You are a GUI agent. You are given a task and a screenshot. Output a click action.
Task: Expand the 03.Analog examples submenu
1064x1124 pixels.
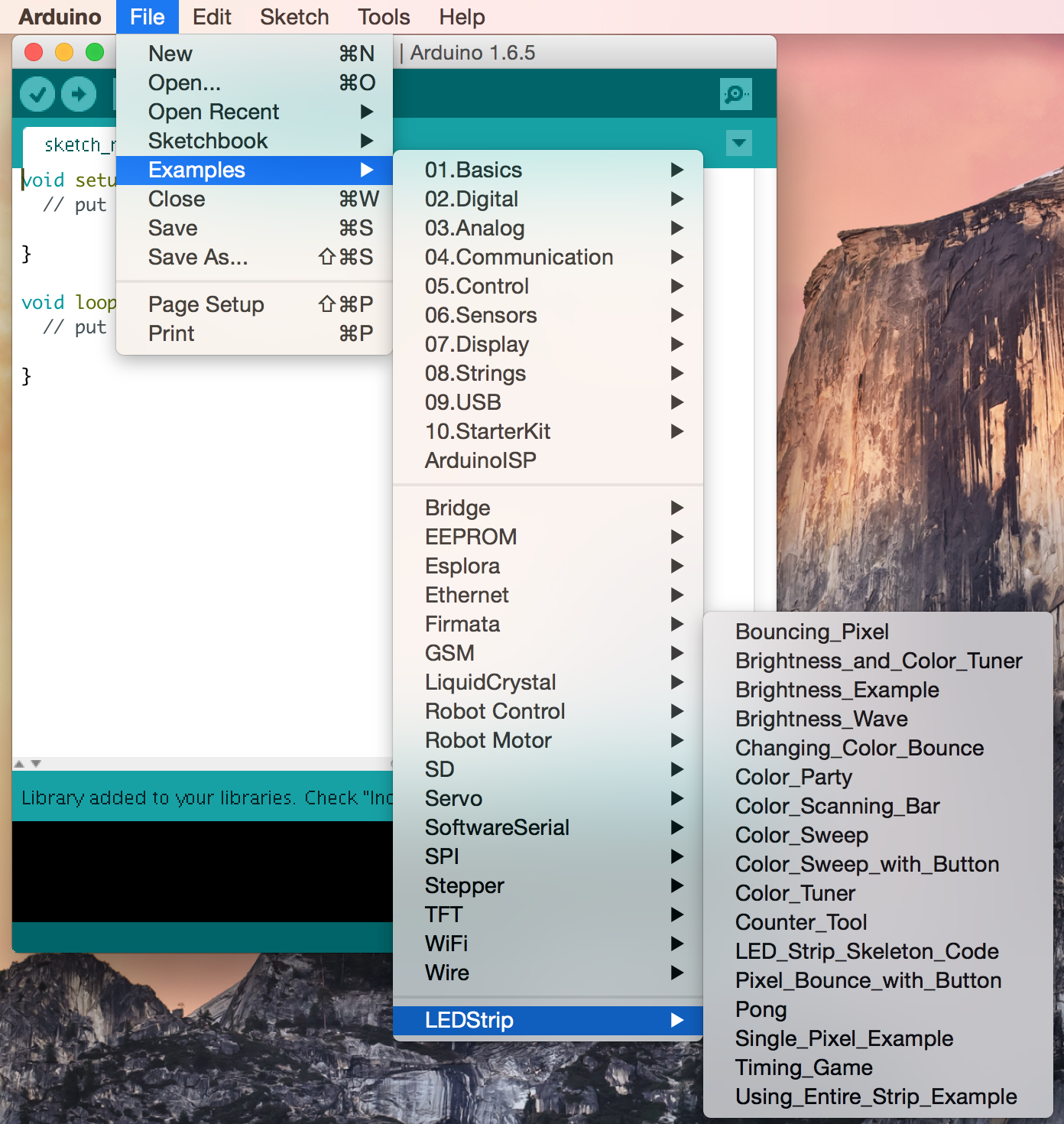point(548,228)
